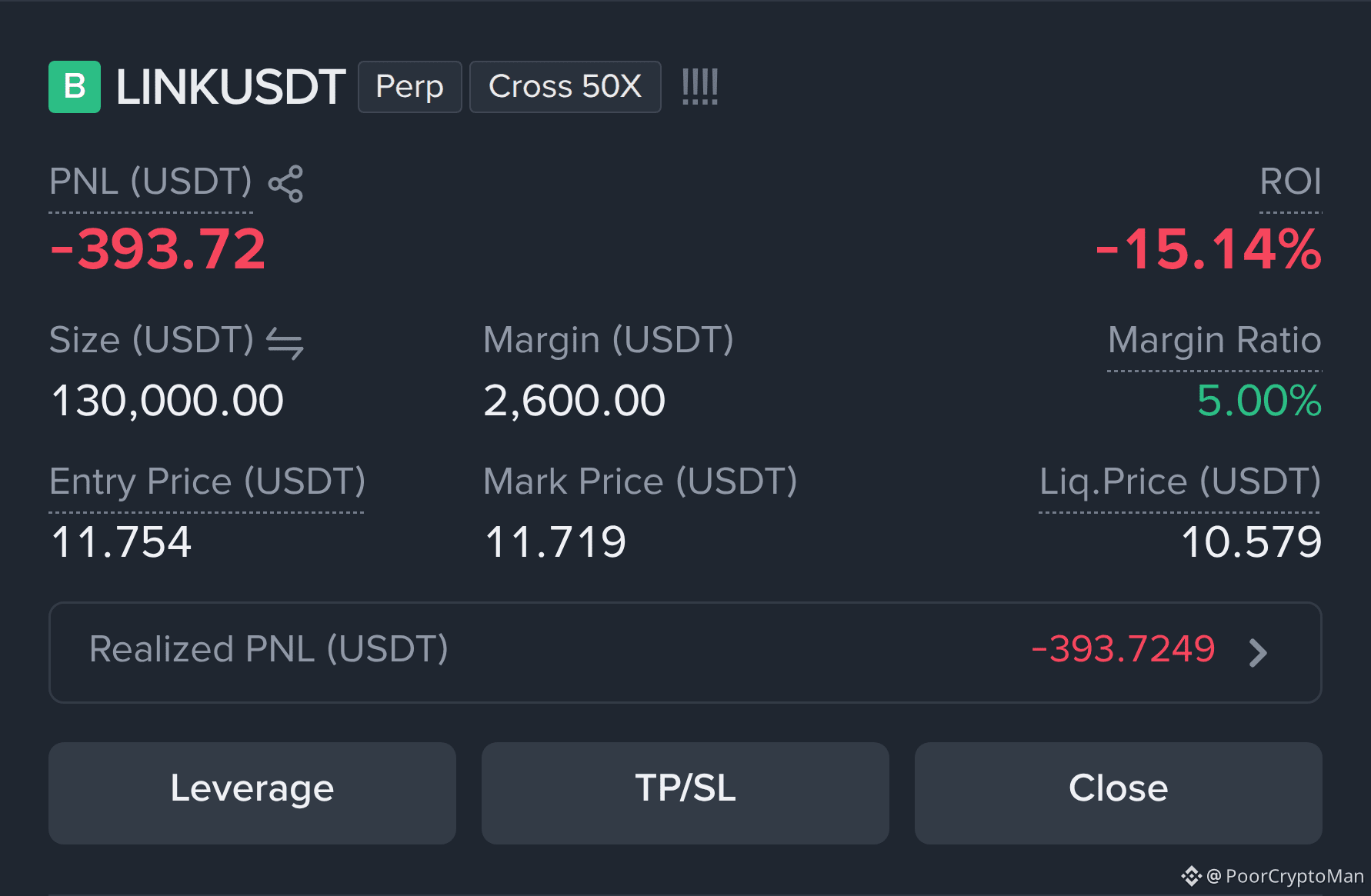This screenshot has width=1371, height=896.
Task: Click the LINKUSDT symbol name
Action: (x=231, y=87)
